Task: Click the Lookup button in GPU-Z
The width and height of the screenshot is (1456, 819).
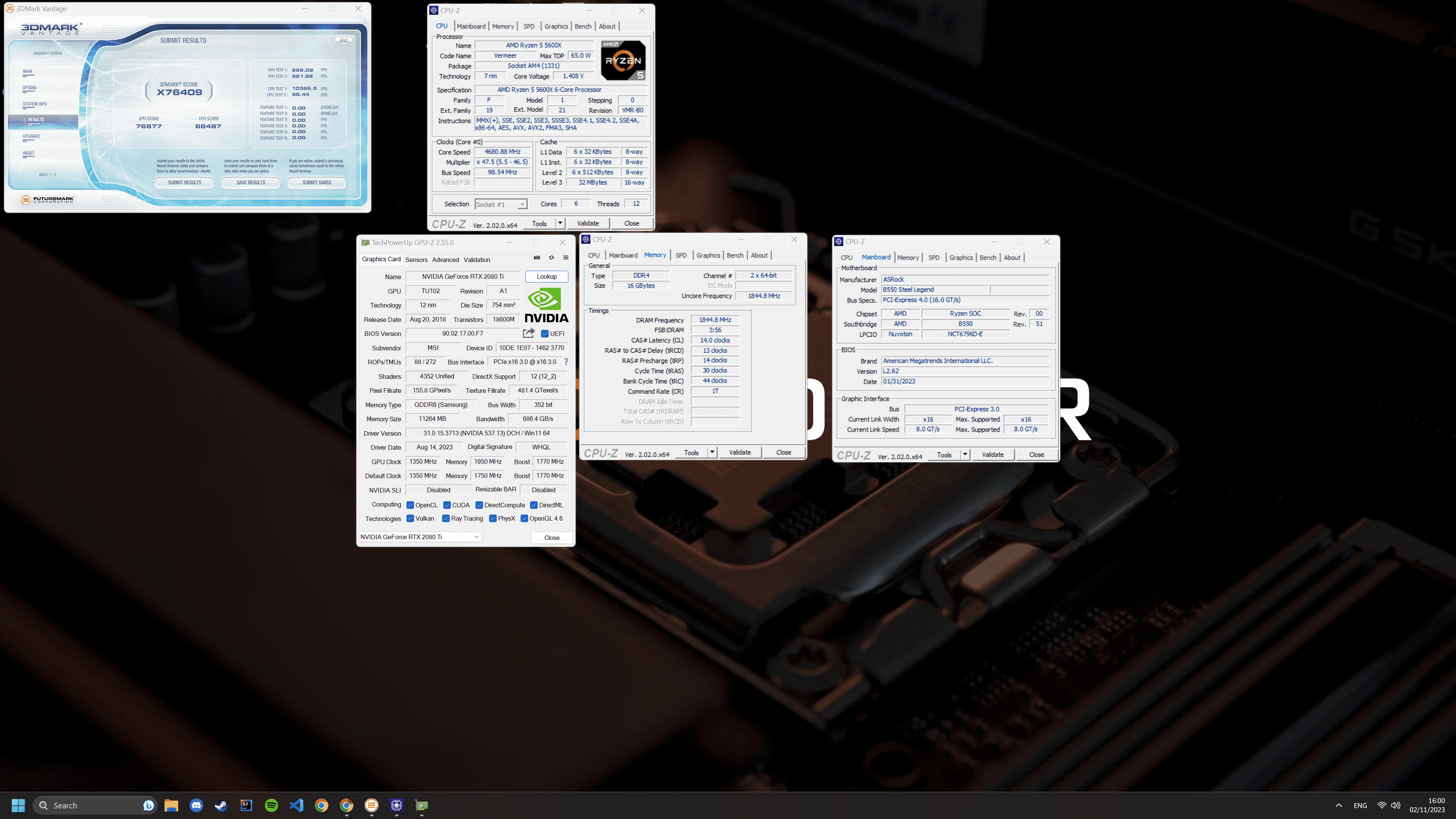Action: (546, 276)
